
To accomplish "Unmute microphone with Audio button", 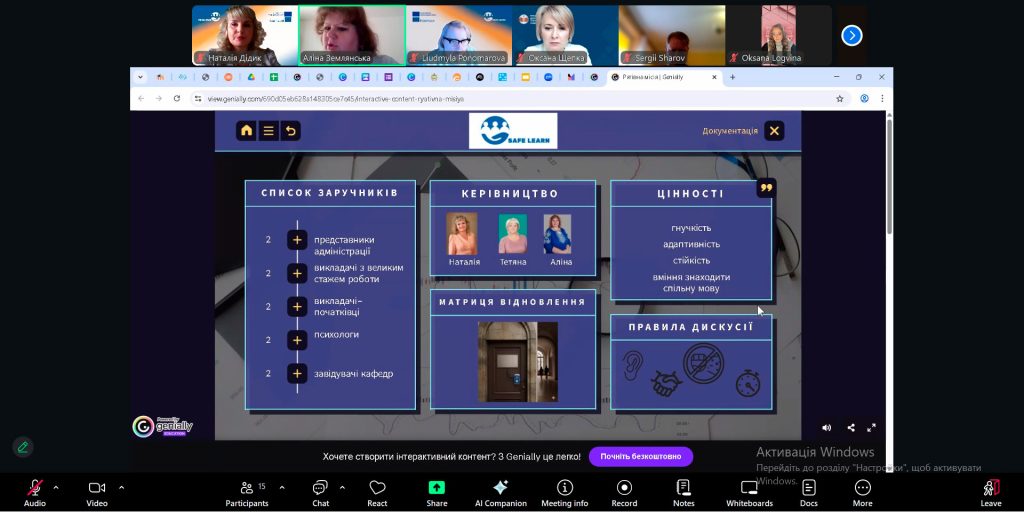I will pyautogui.click(x=34, y=491).
